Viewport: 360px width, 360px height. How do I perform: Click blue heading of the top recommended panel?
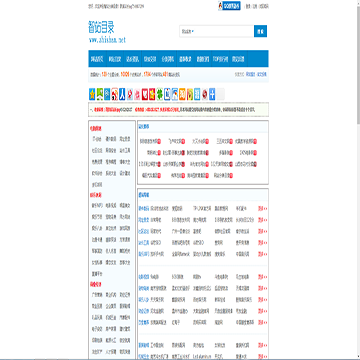click(x=144, y=127)
